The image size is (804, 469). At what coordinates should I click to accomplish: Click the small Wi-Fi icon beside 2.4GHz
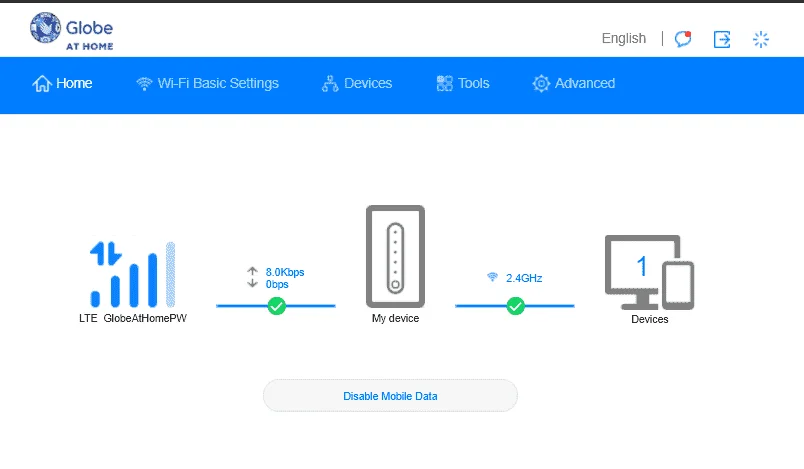click(x=492, y=277)
